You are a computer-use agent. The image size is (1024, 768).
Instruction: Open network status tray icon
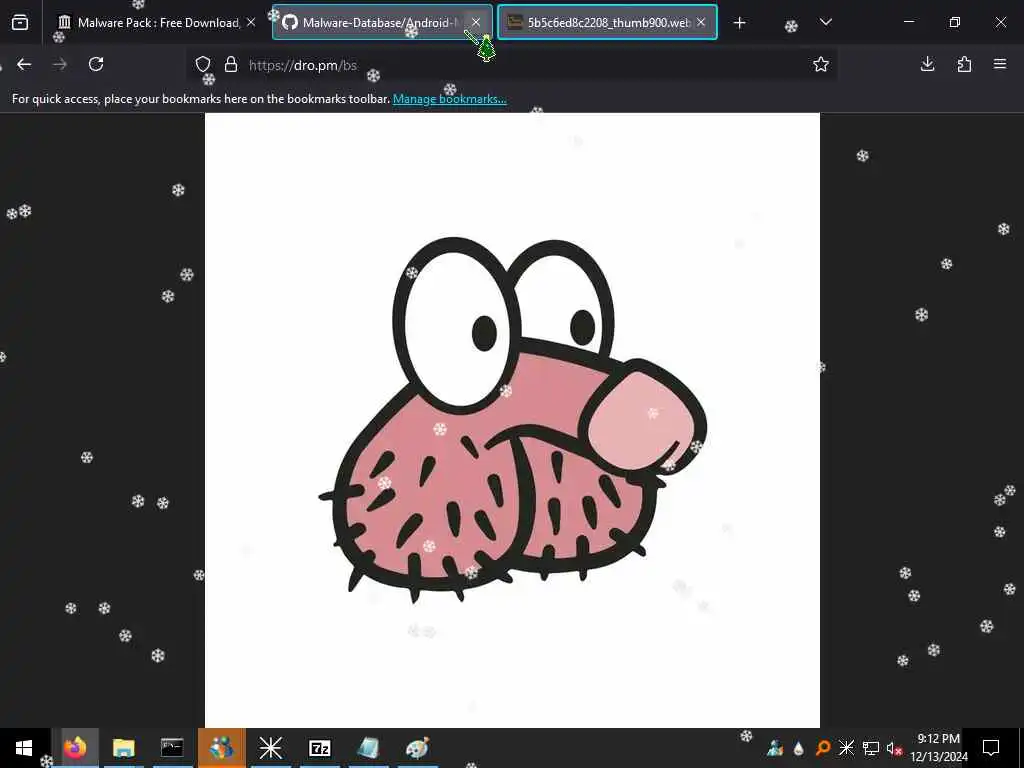click(x=871, y=748)
